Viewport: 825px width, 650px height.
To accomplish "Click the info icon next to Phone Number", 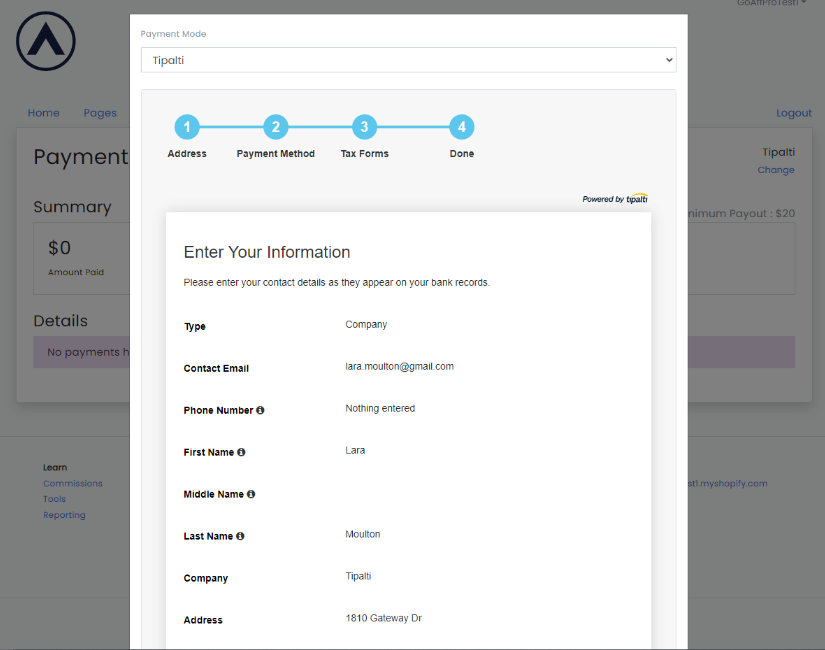I will pyautogui.click(x=260, y=411).
